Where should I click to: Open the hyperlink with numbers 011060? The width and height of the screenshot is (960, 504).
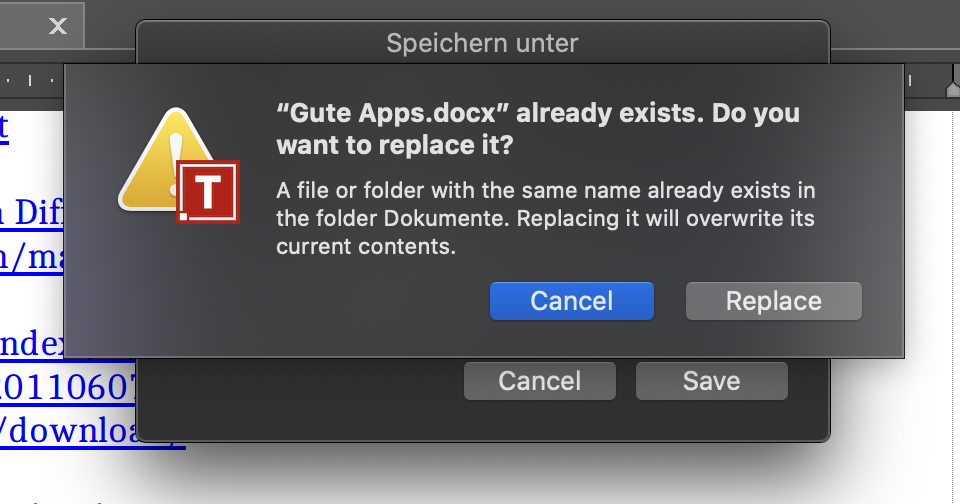coord(67,387)
